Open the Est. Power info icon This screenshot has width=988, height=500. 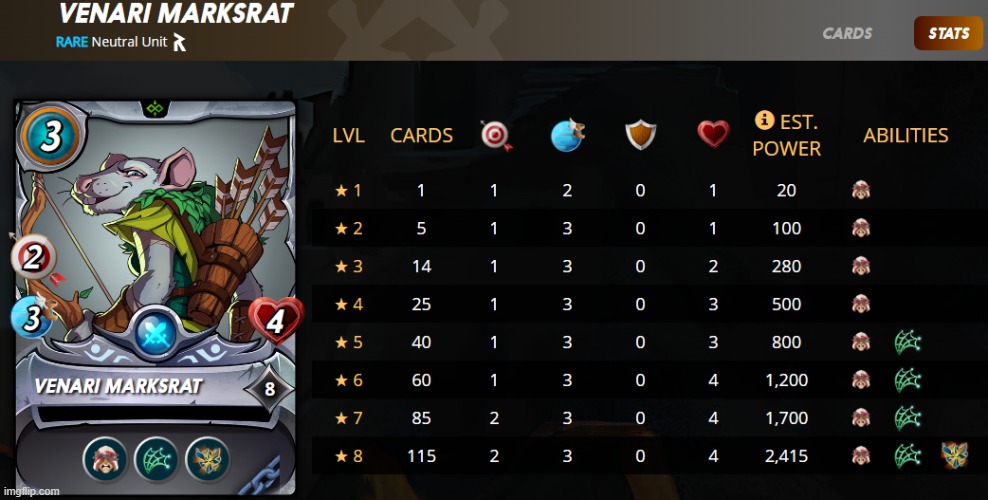pos(764,120)
